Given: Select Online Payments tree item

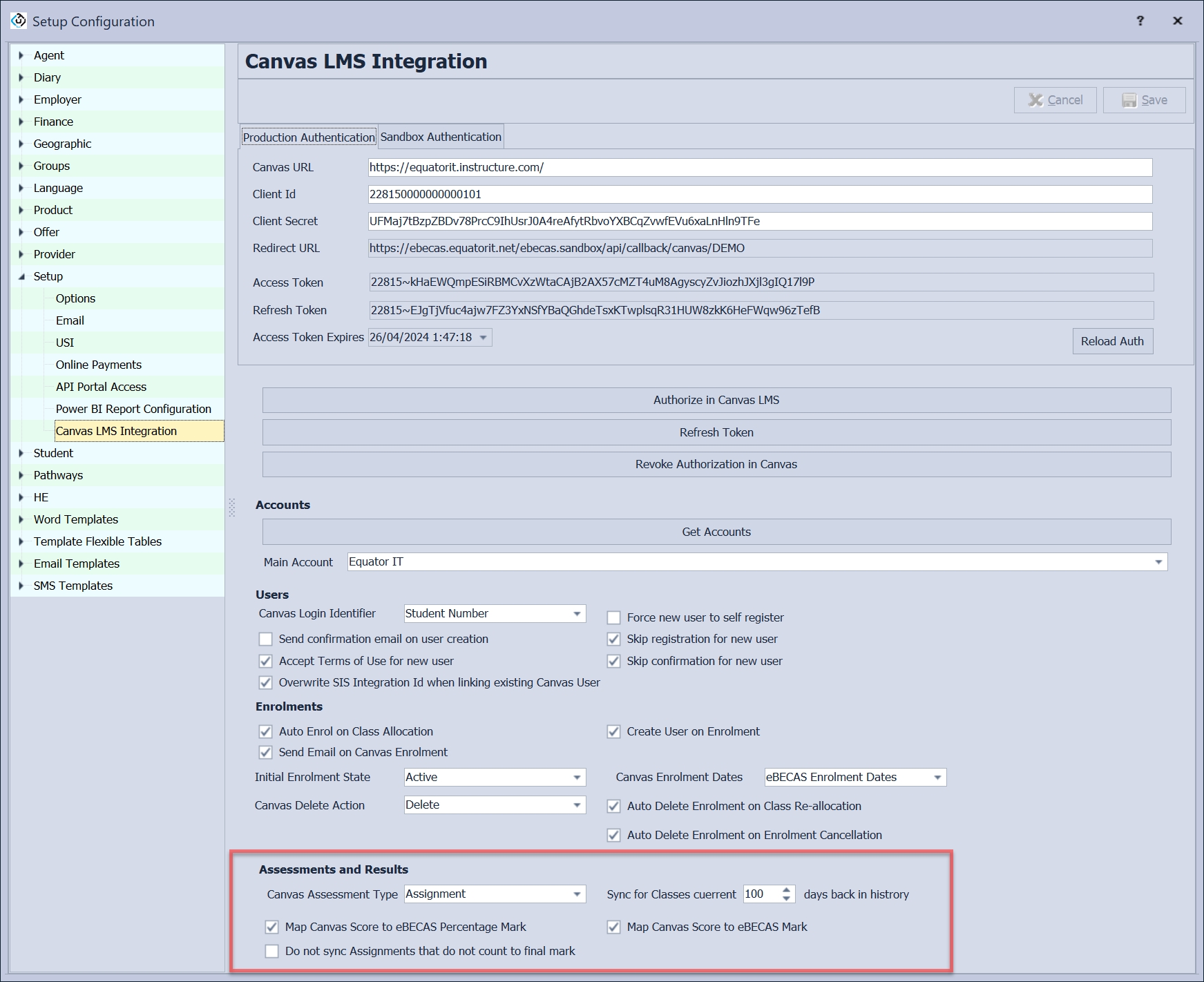Looking at the screenshot, I should click(99, 365).
